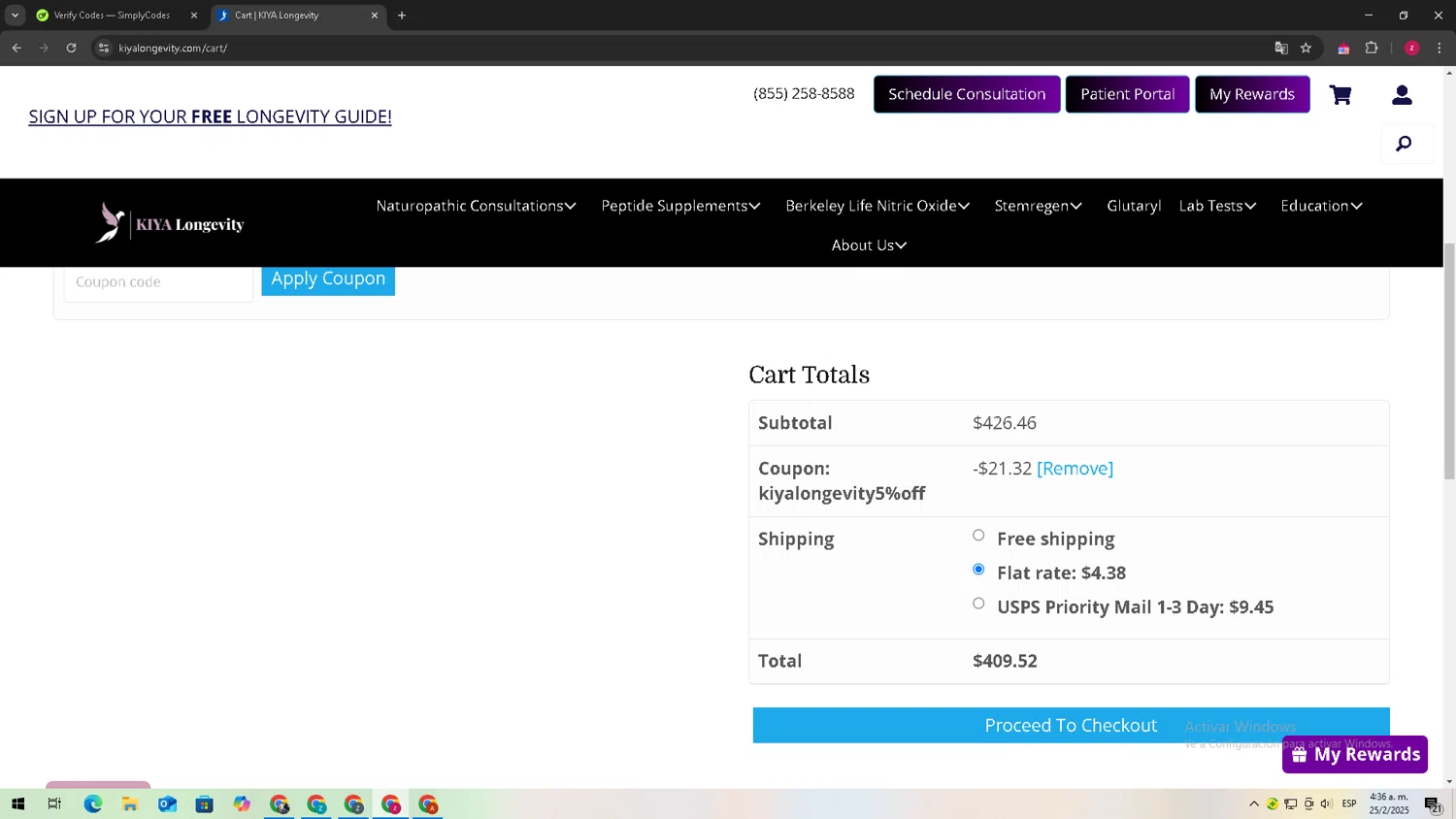Expand the Stemregen menu
This screenshot has height=819, width=1456.
1038,206
